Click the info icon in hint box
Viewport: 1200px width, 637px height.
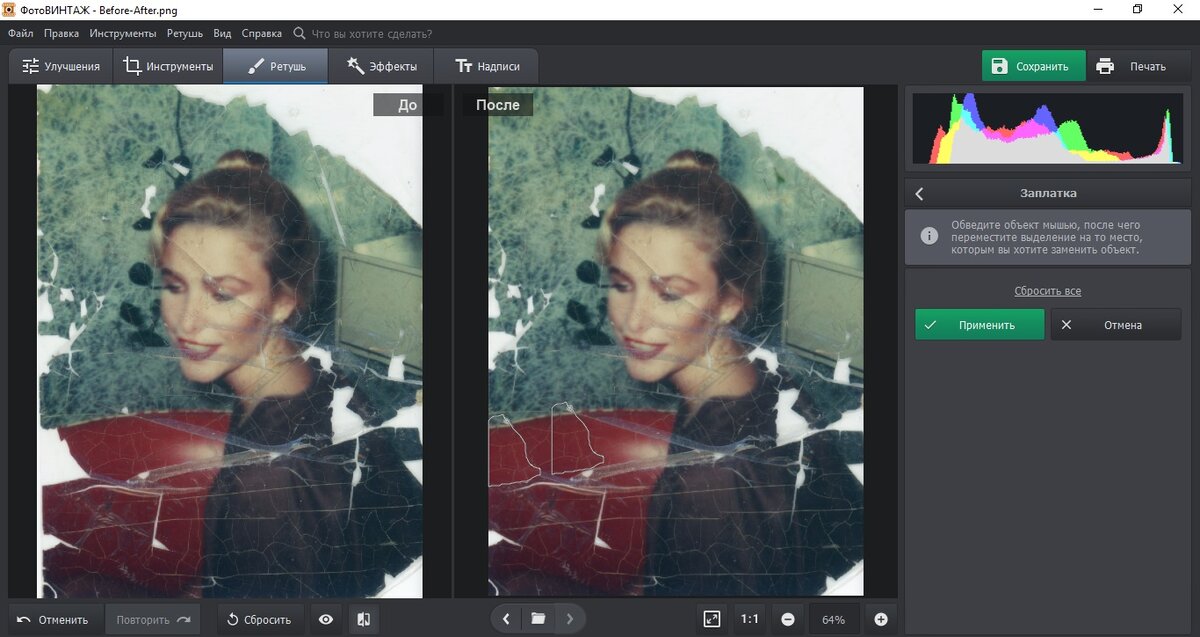coord(929,237)
